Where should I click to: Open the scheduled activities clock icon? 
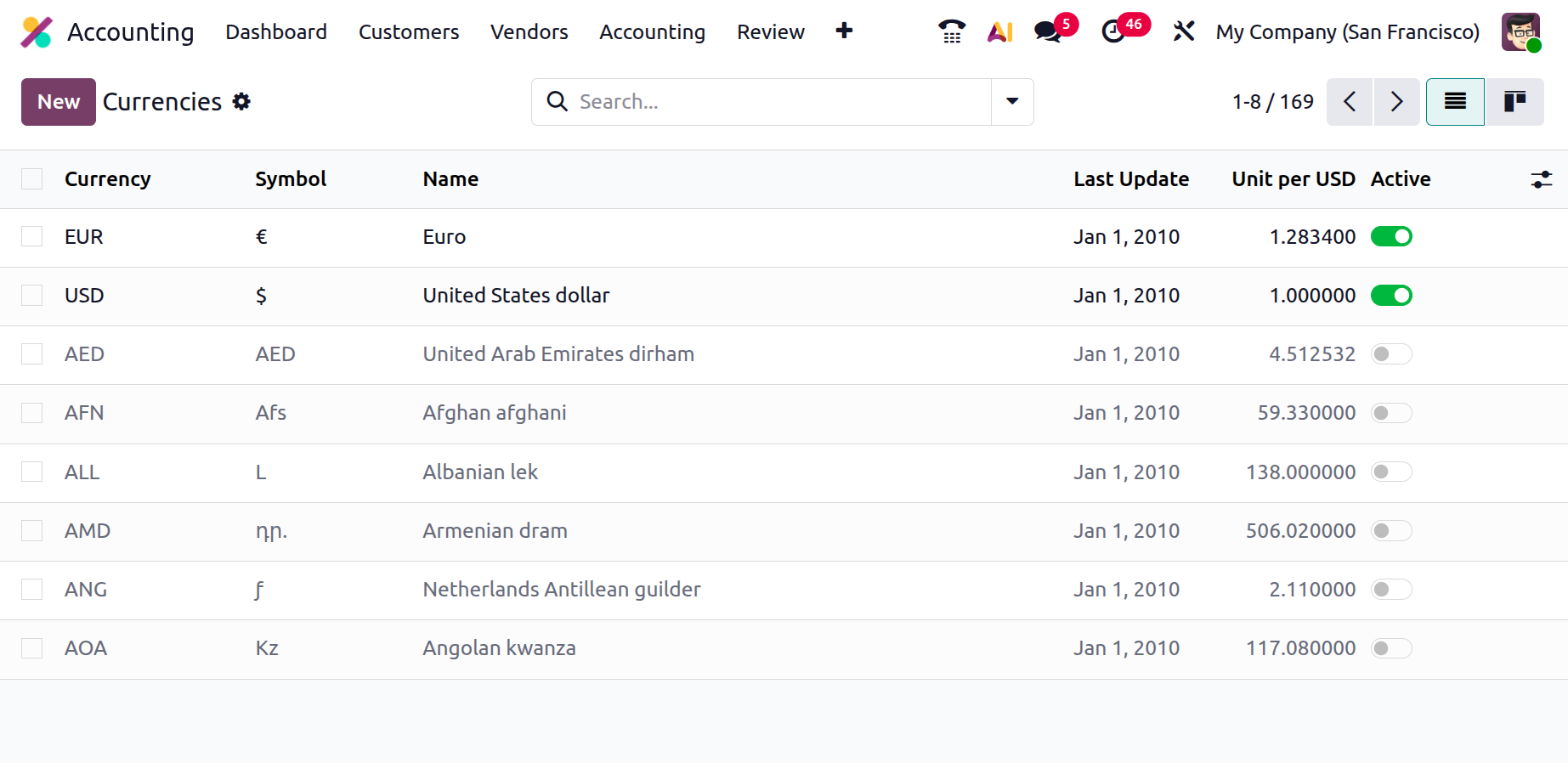[1114, 32]
